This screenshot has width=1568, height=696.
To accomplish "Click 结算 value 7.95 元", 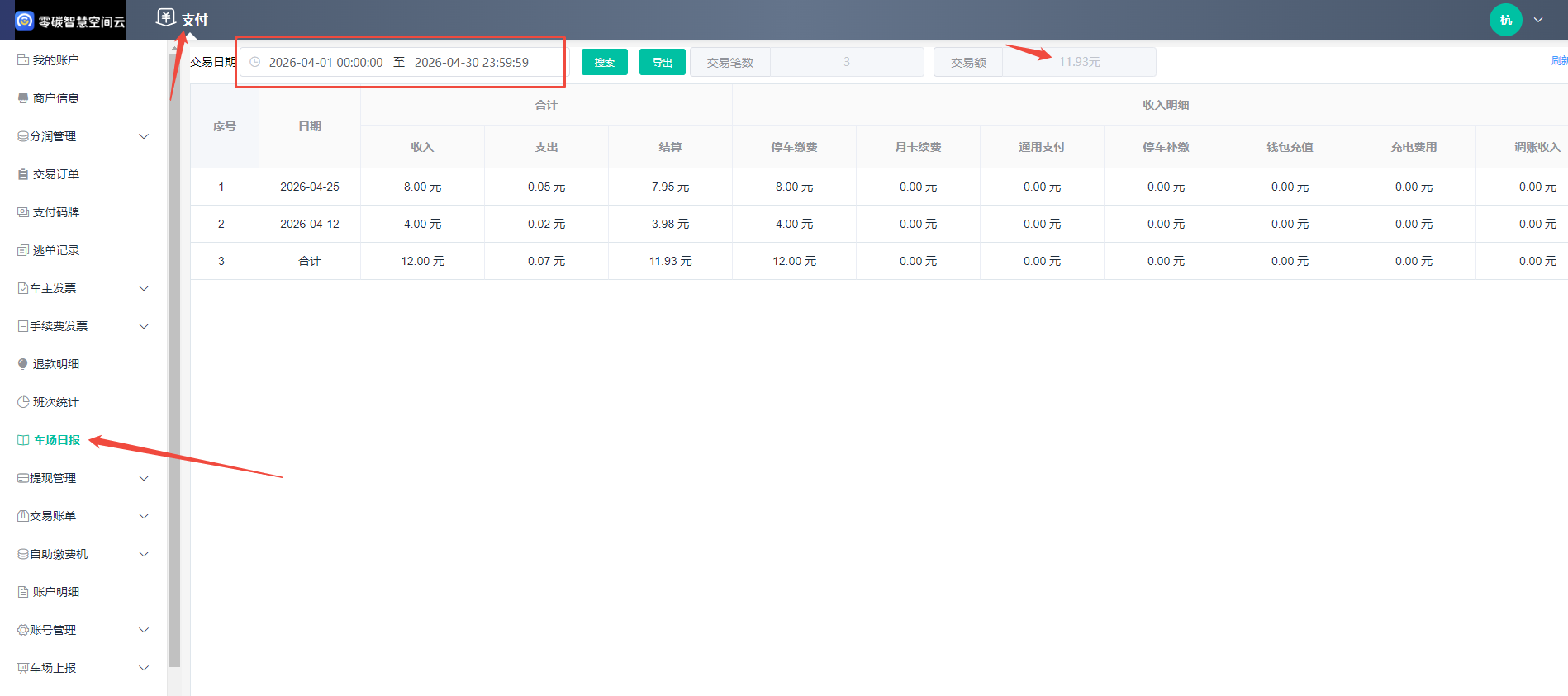I will pos(670,187).
